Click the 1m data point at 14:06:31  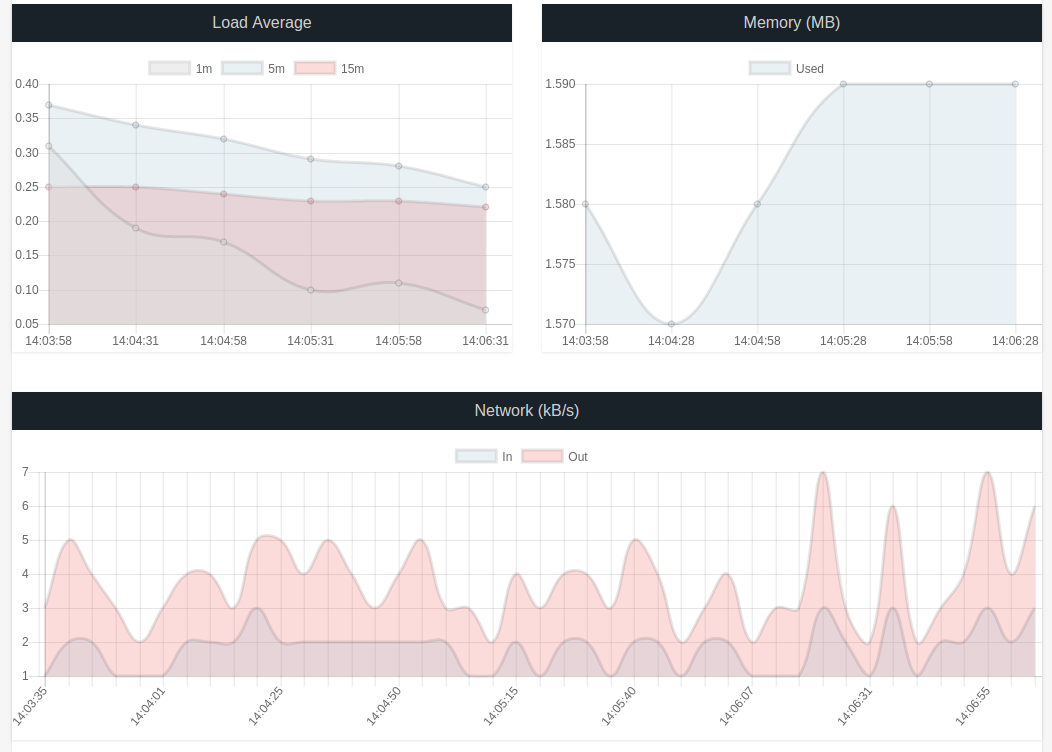tap(486, 310)
